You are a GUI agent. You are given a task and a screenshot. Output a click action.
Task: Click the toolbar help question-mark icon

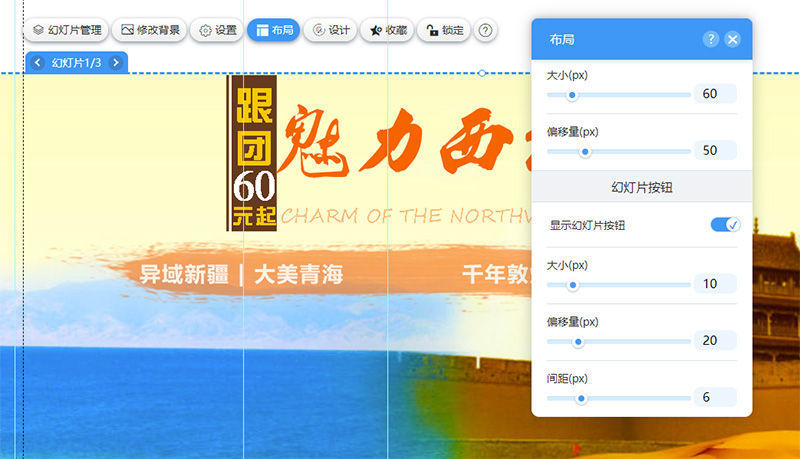(485, 30)
